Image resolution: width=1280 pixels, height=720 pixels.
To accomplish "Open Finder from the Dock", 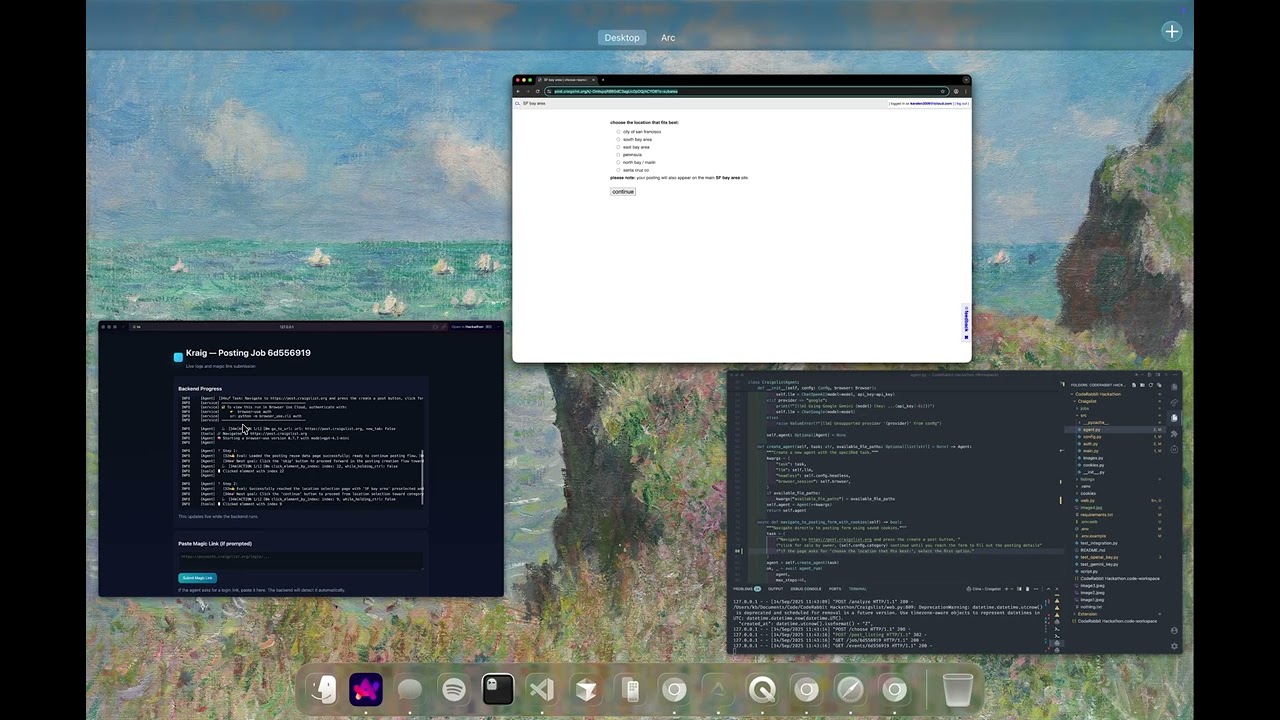I will [323, 689].
